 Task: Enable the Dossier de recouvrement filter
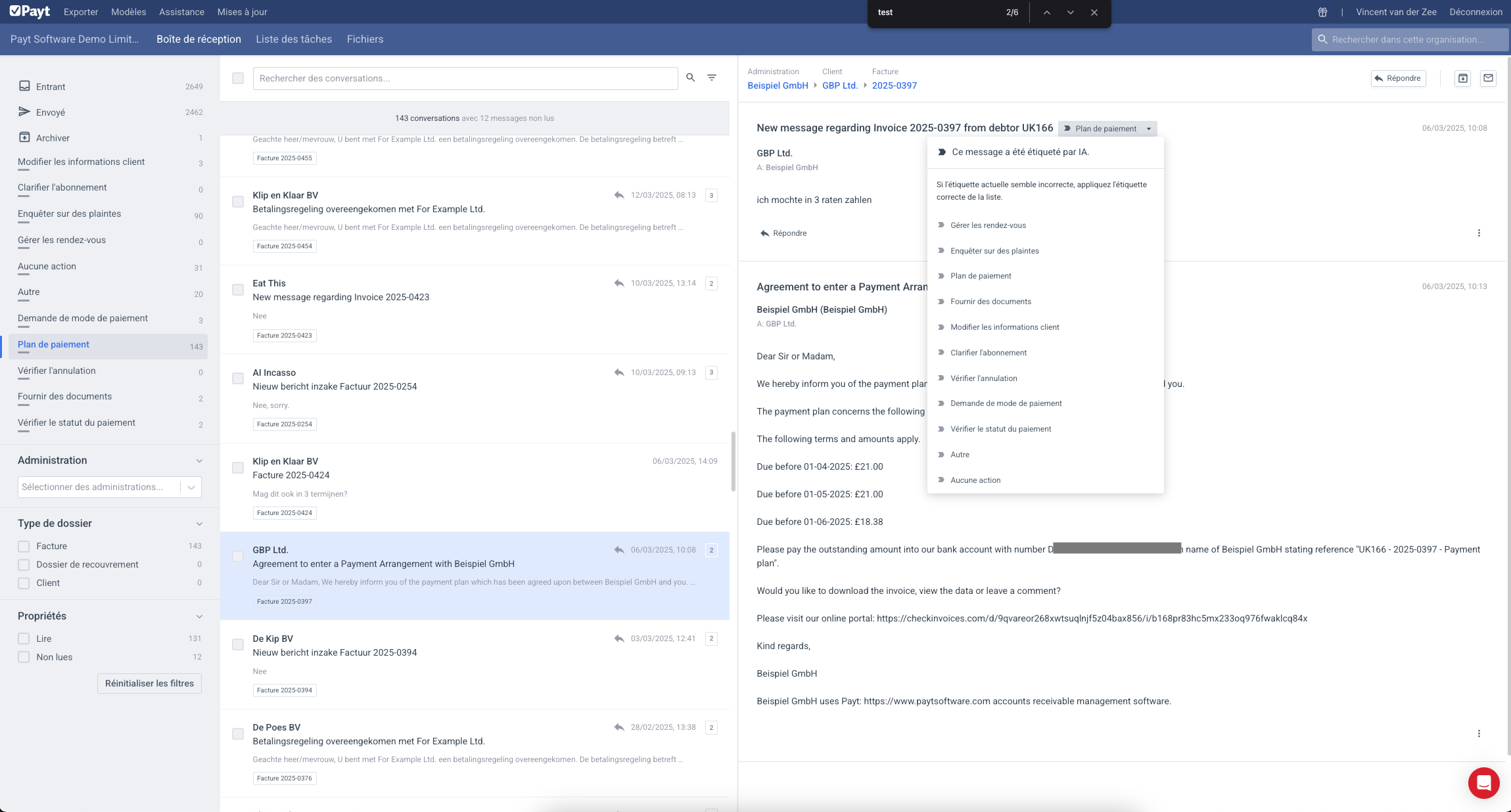[24, 565]
